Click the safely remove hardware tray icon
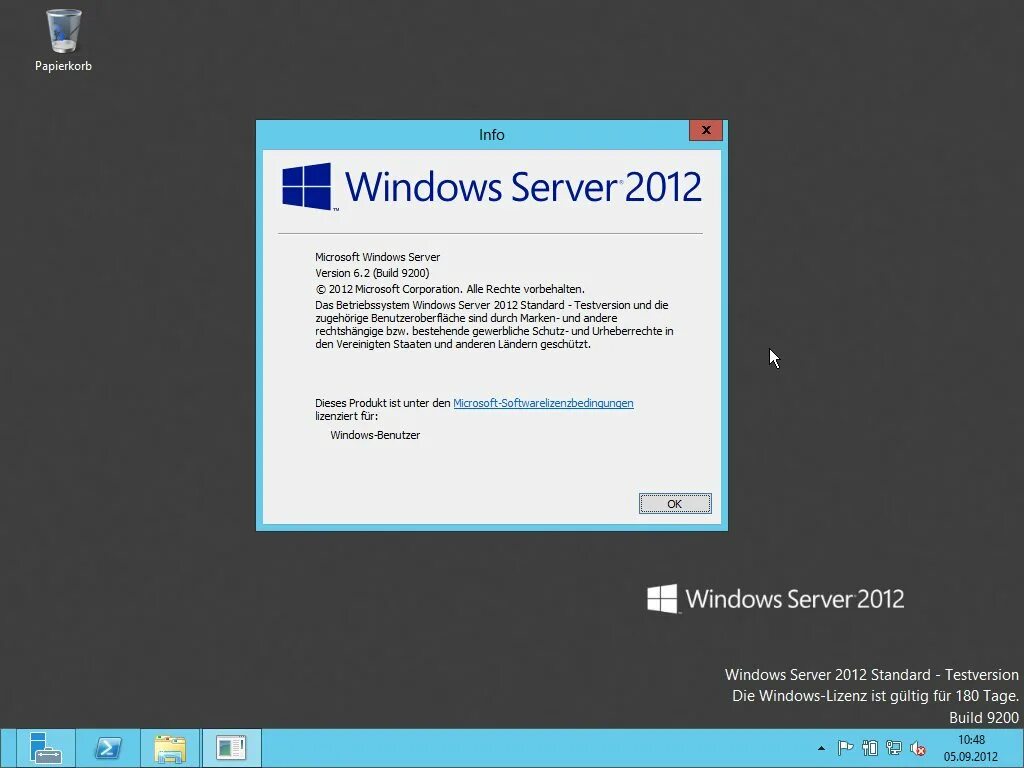This screenshot has width=1024, height=768. (869, 748)
